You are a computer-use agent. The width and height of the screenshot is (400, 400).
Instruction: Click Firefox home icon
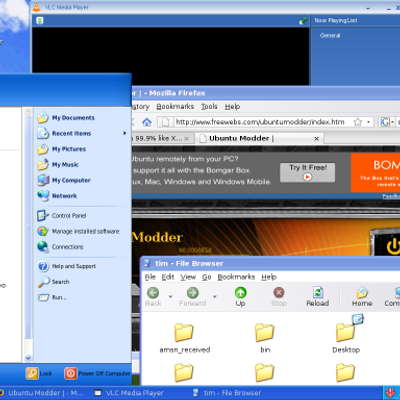click(147, 122)
